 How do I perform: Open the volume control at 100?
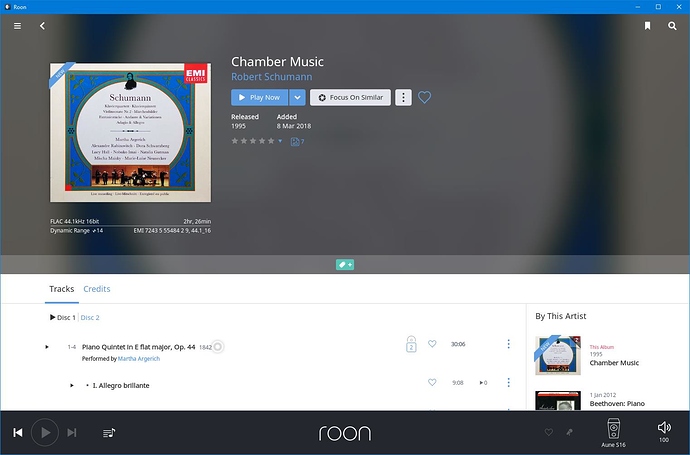(664, 431)
